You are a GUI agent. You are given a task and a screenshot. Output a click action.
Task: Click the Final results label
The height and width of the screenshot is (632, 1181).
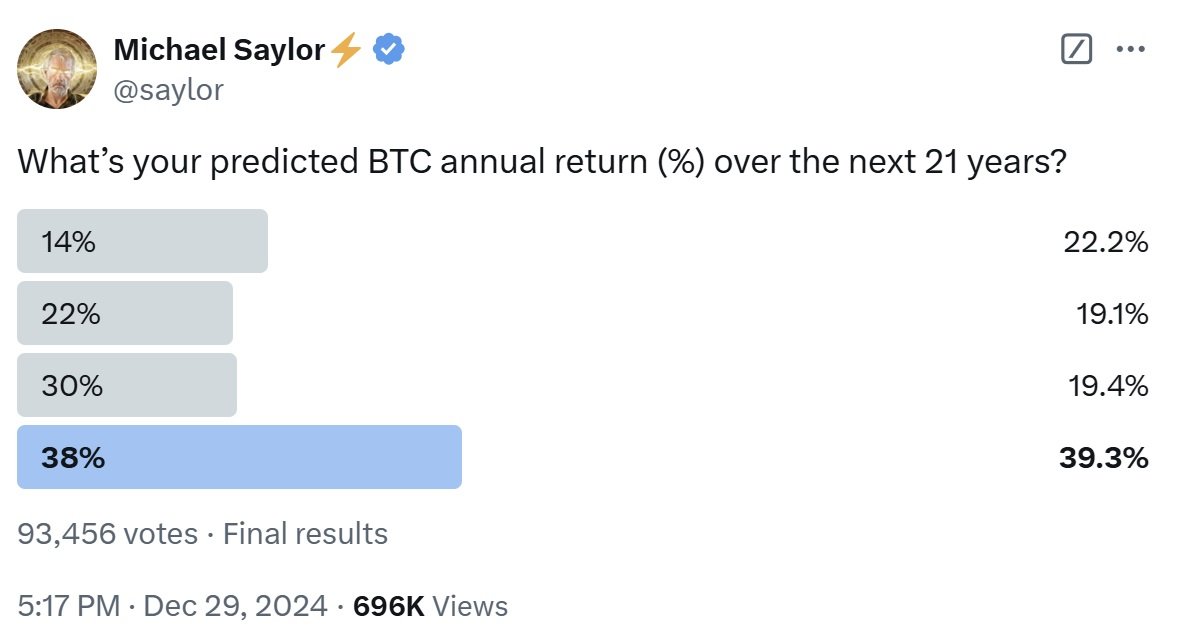point(305,534)
